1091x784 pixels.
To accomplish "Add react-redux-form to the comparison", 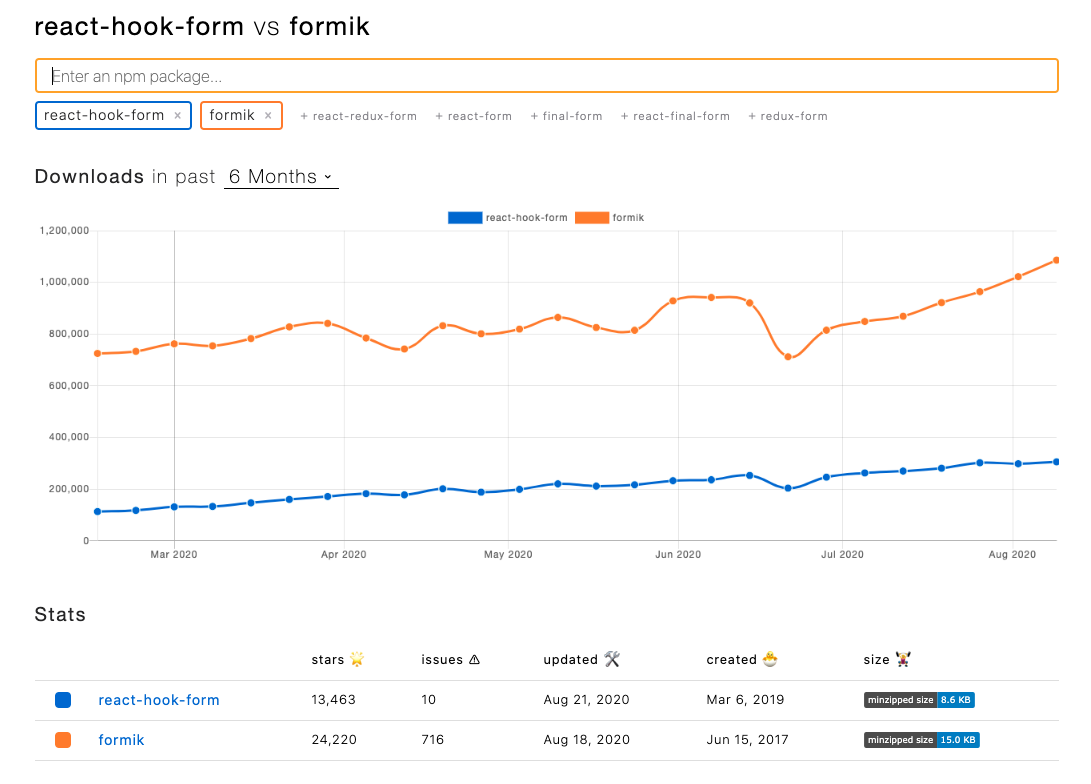I will pyautogui.click(x=359, y=116).
